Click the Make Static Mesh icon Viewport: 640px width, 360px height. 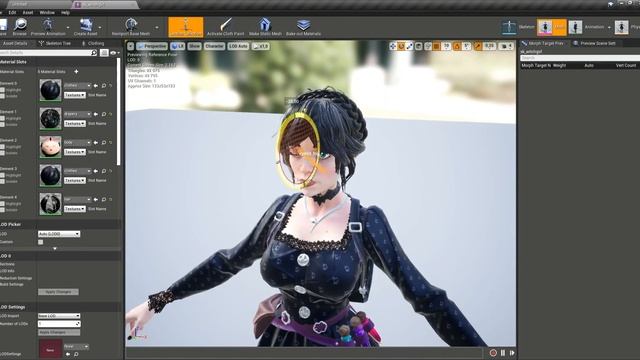coord(265,25)
